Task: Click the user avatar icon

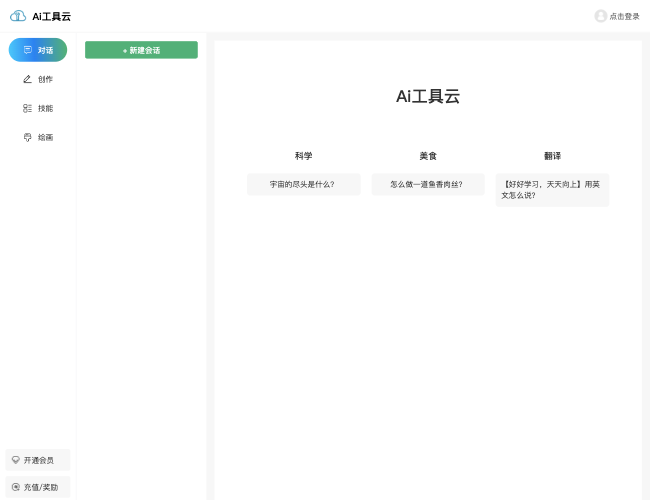Action: point(601,16)
